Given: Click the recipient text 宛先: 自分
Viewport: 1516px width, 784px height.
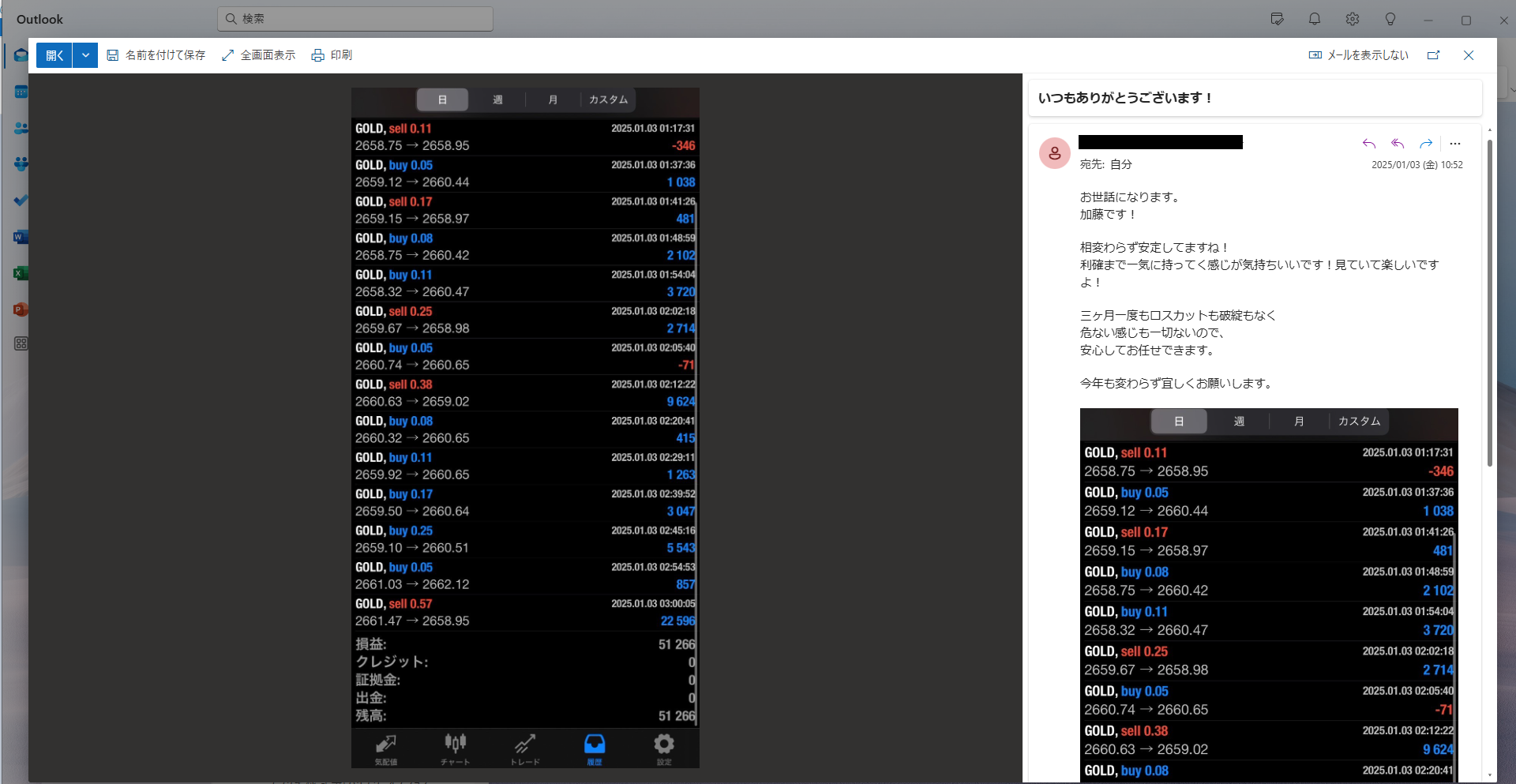Looking at the screenshot, I should (1105, 164).
